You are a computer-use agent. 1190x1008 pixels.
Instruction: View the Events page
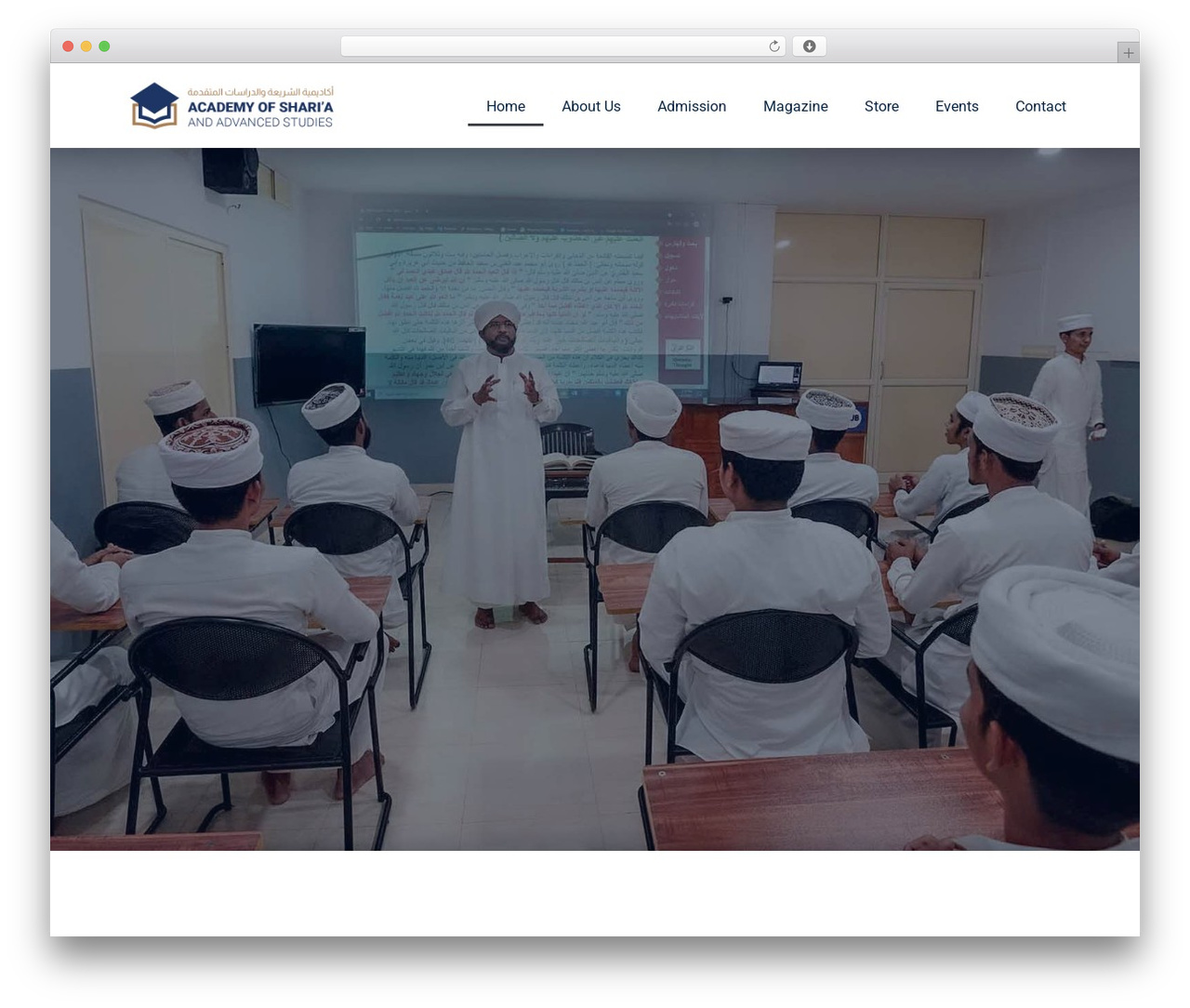[x=957, y=106]
